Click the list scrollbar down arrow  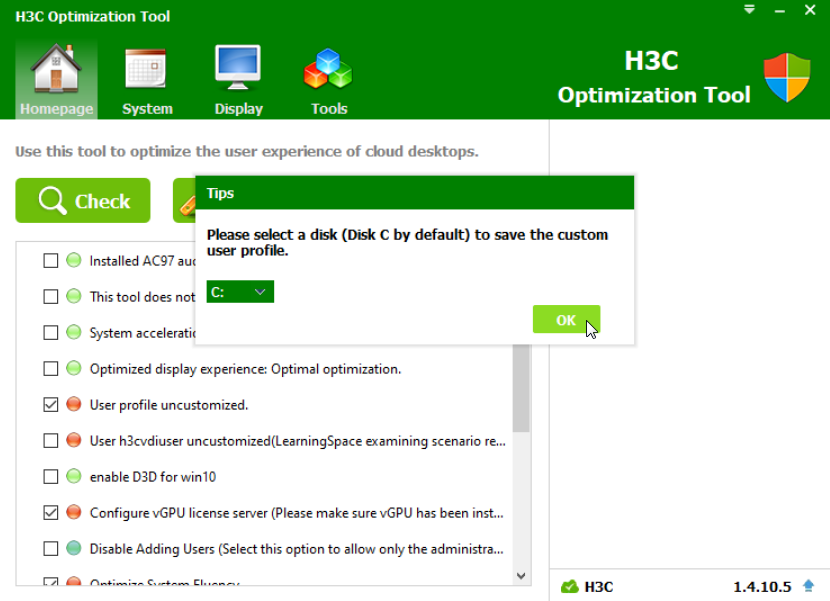521,576
